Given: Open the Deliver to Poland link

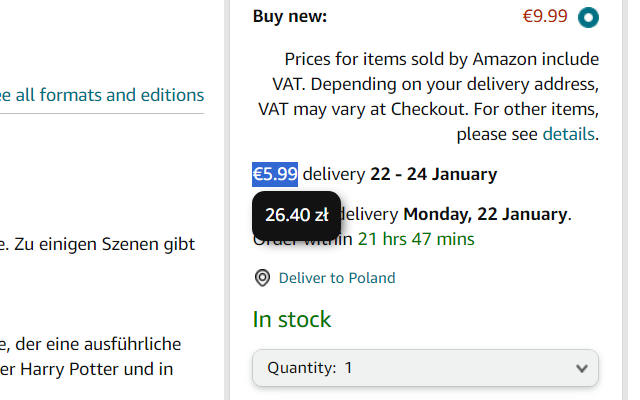Looking at the screenshot, I should tap(337, 278).
